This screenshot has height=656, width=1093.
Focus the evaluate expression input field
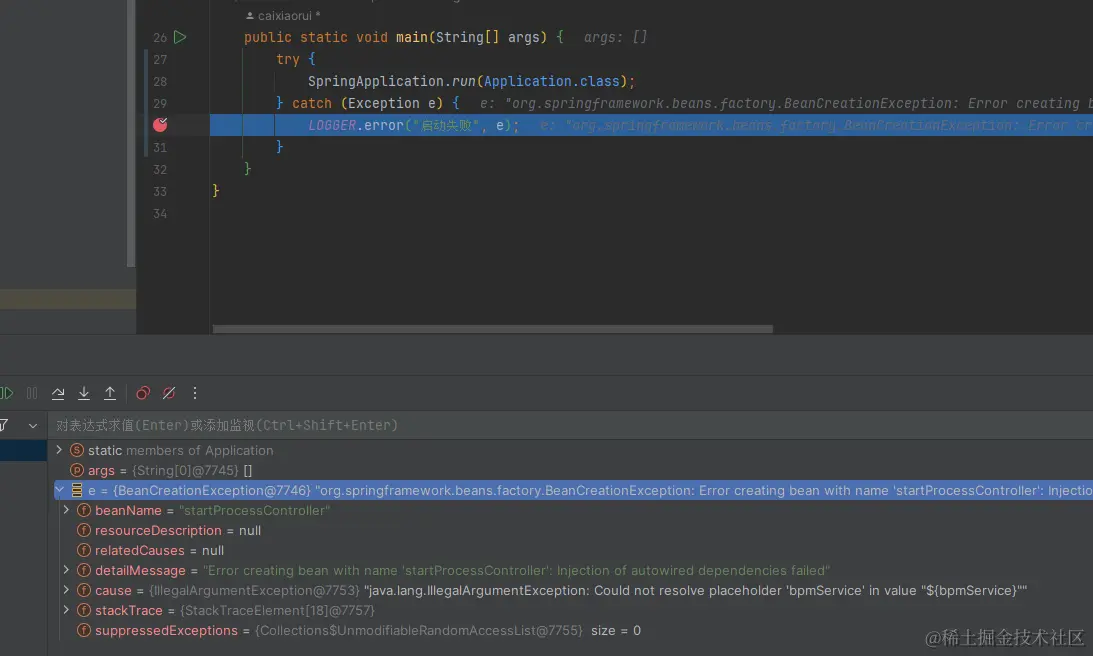coord(570,425)
